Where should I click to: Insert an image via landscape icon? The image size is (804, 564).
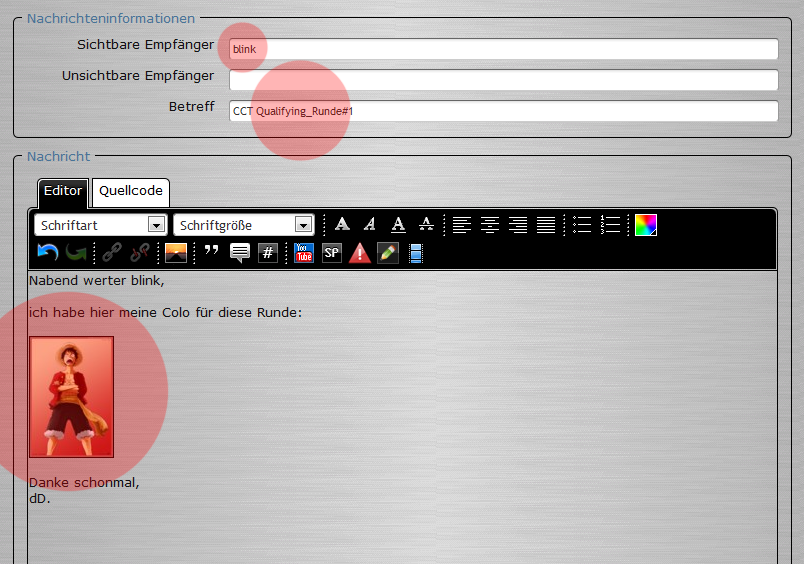[176, 253]
